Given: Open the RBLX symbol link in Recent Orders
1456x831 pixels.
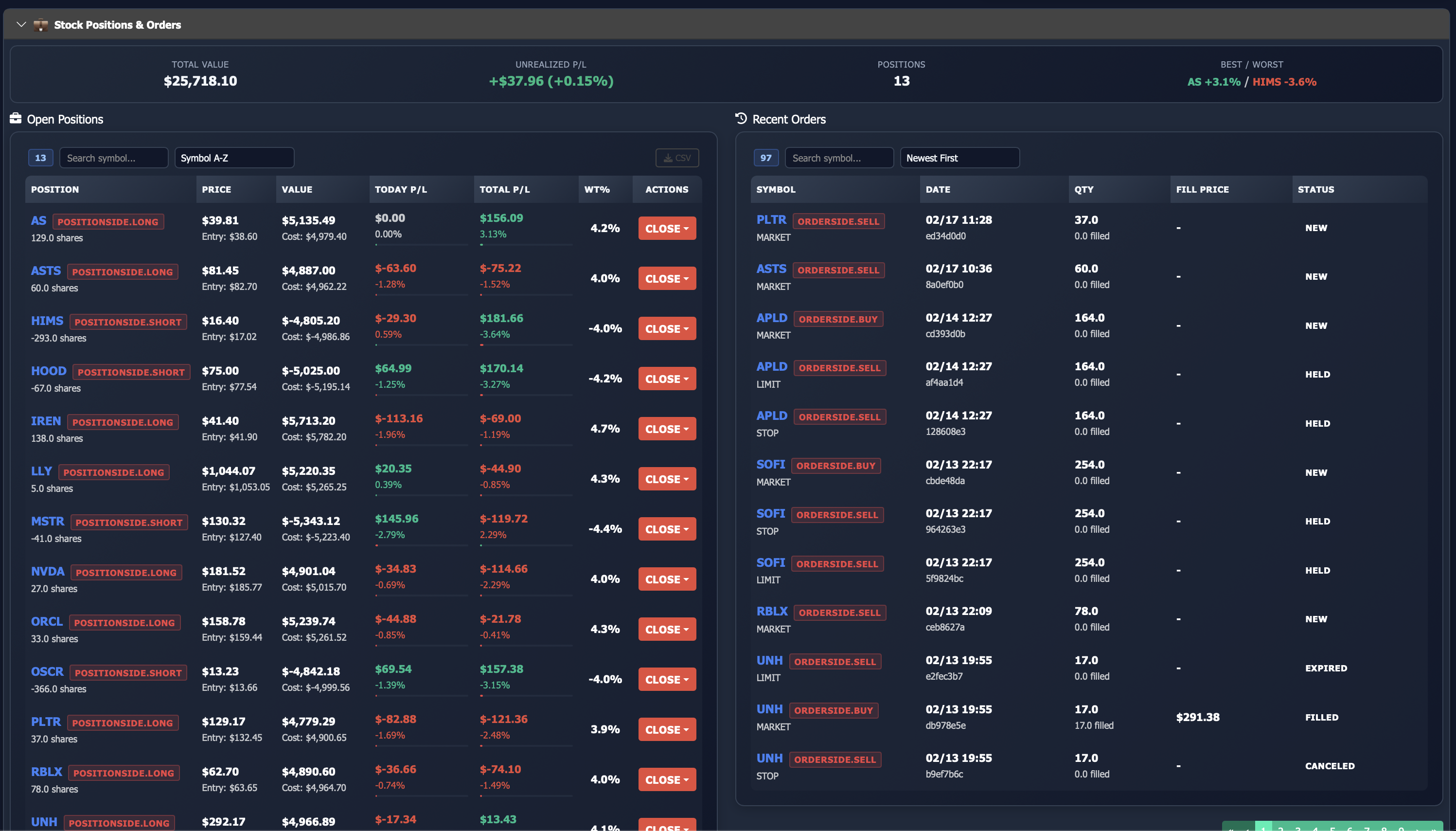Looking at the screenshot, I should coord(772,611).
